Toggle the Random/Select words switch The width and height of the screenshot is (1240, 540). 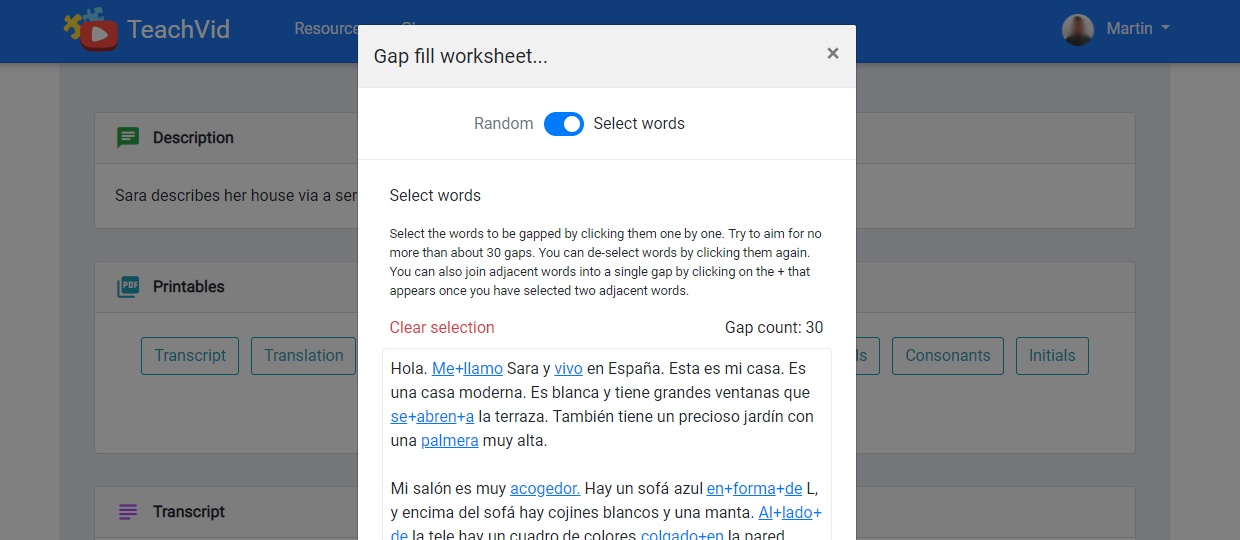pos(564,124)
